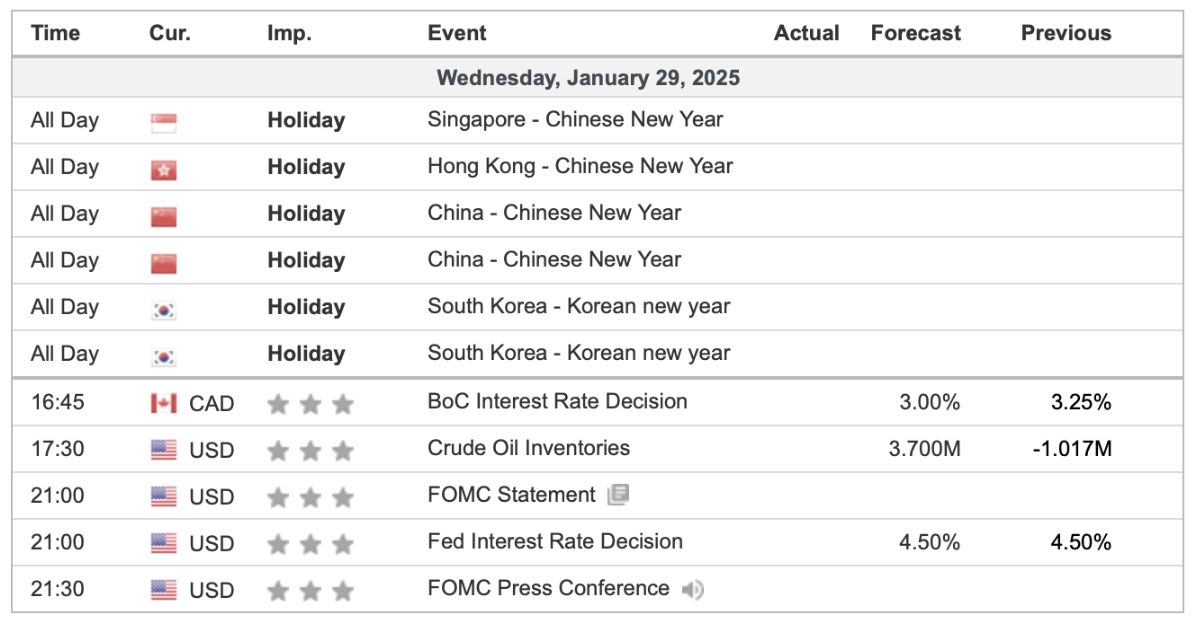The height and width of the screenshot is (640, 1200).
Task: Click the FOMC Press Conference speaker icon
Action: [x=692, y=590]
